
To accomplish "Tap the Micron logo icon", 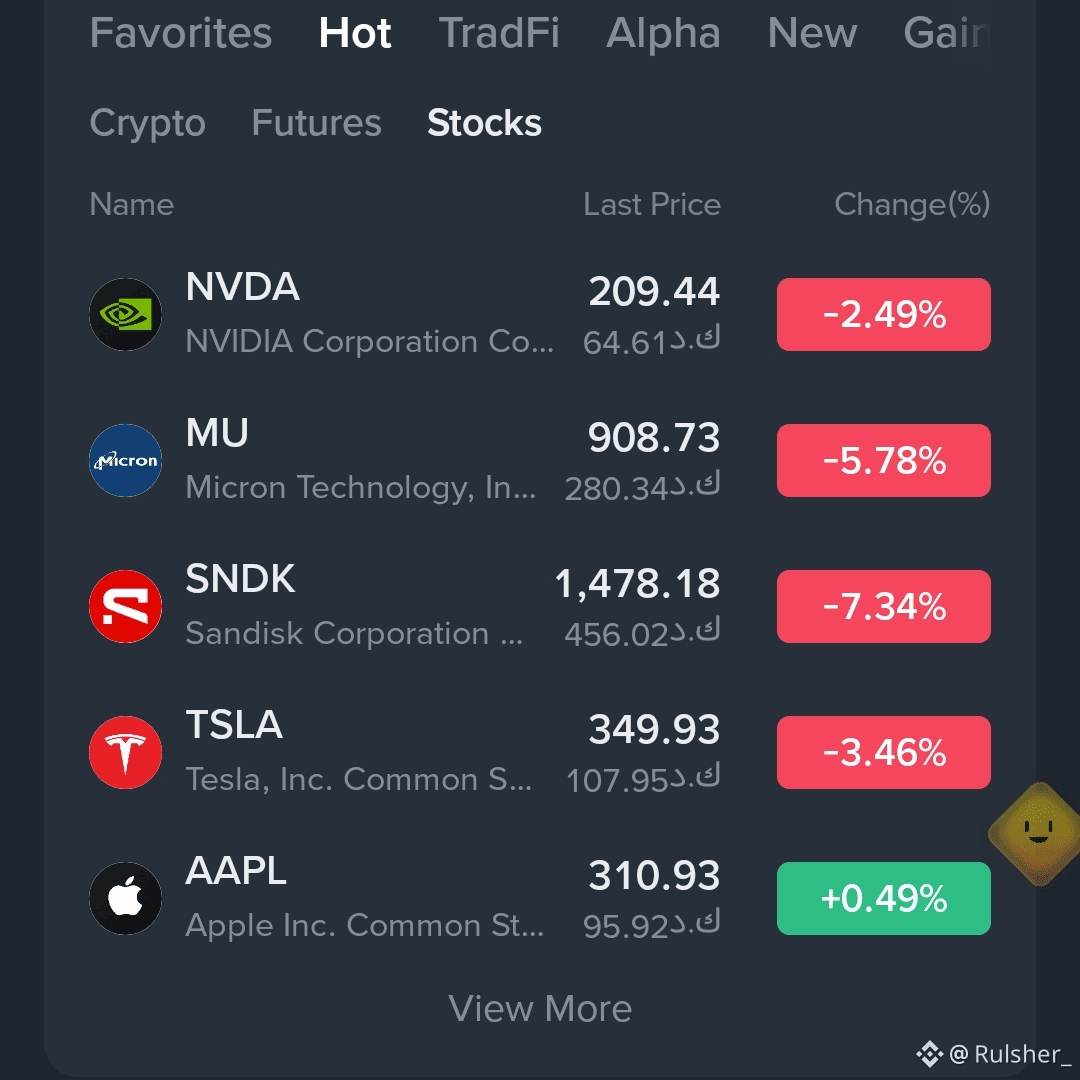I will (x=125, y=461).
